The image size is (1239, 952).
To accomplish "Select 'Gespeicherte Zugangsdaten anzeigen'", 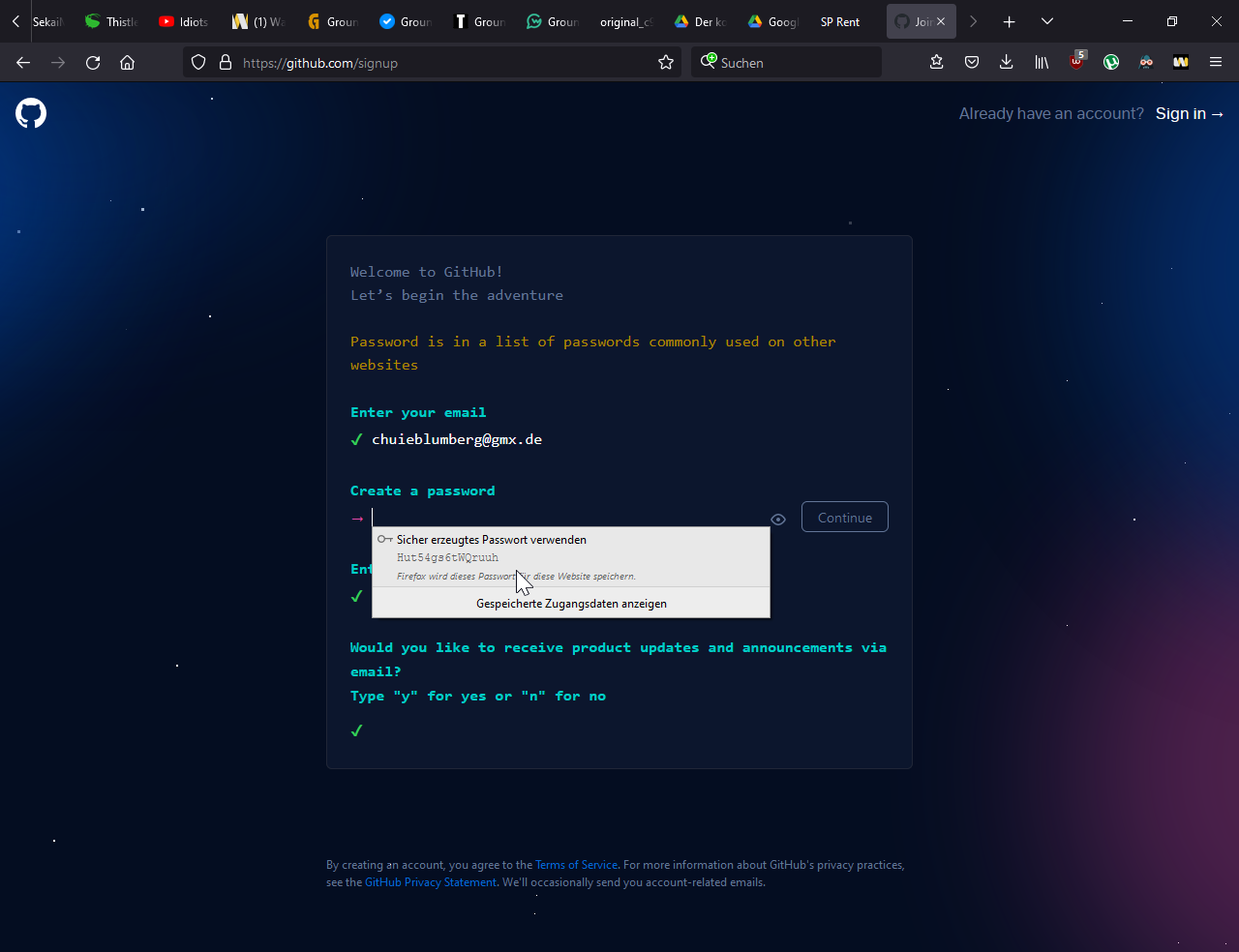I will click(571, 604).
